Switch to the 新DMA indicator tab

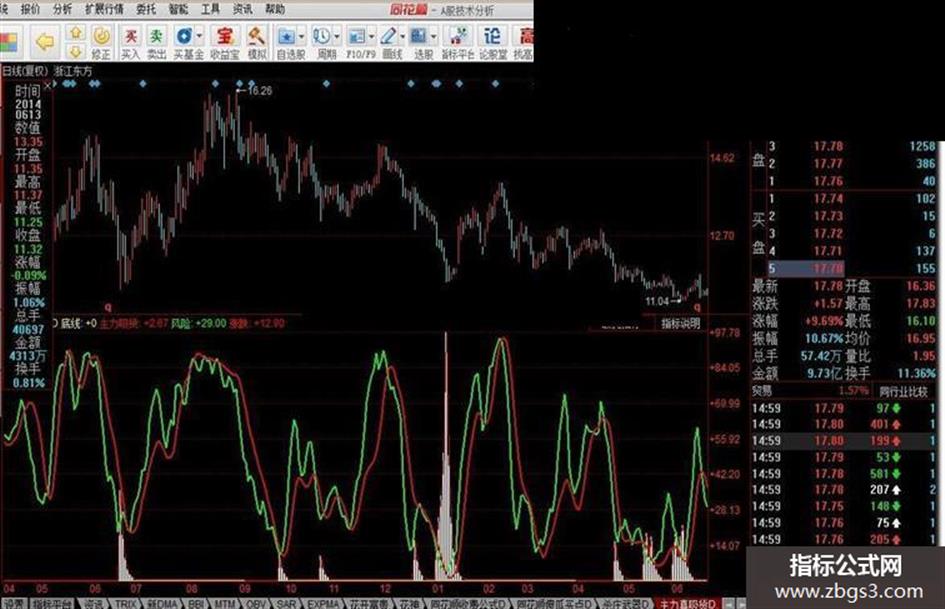tap(162, 604)
